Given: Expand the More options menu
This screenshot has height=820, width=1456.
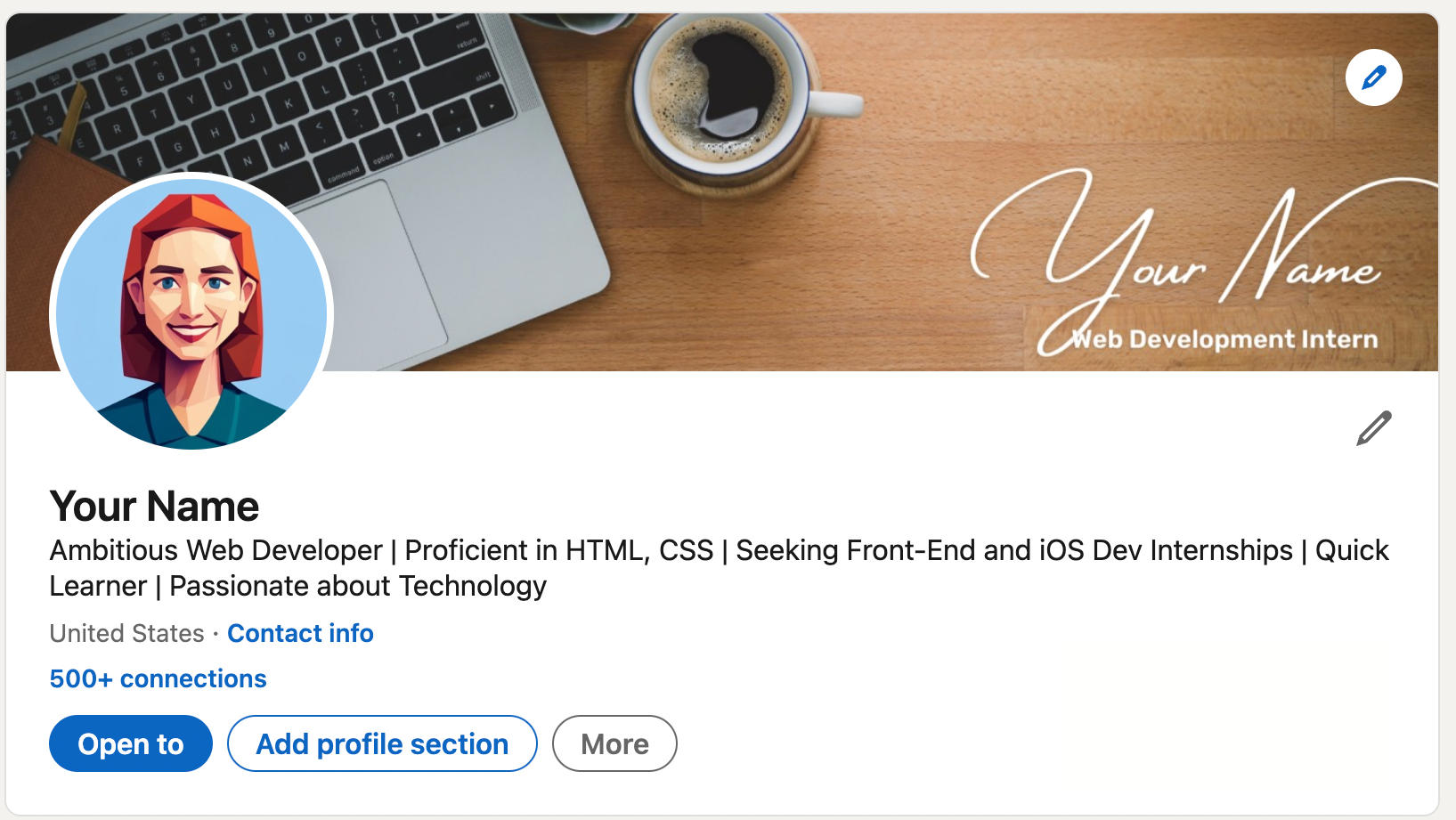Looking at the screenshot, I should 614,743.
